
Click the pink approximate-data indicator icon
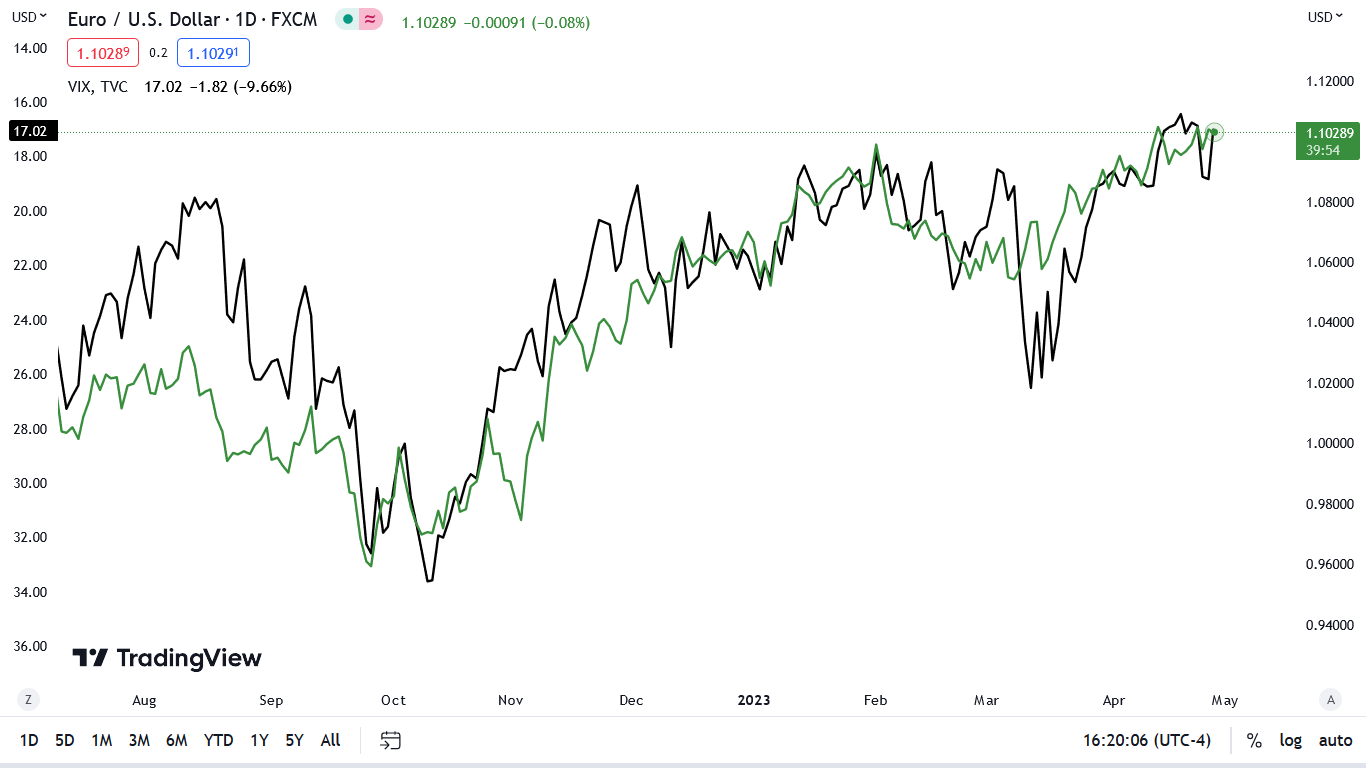370,19
